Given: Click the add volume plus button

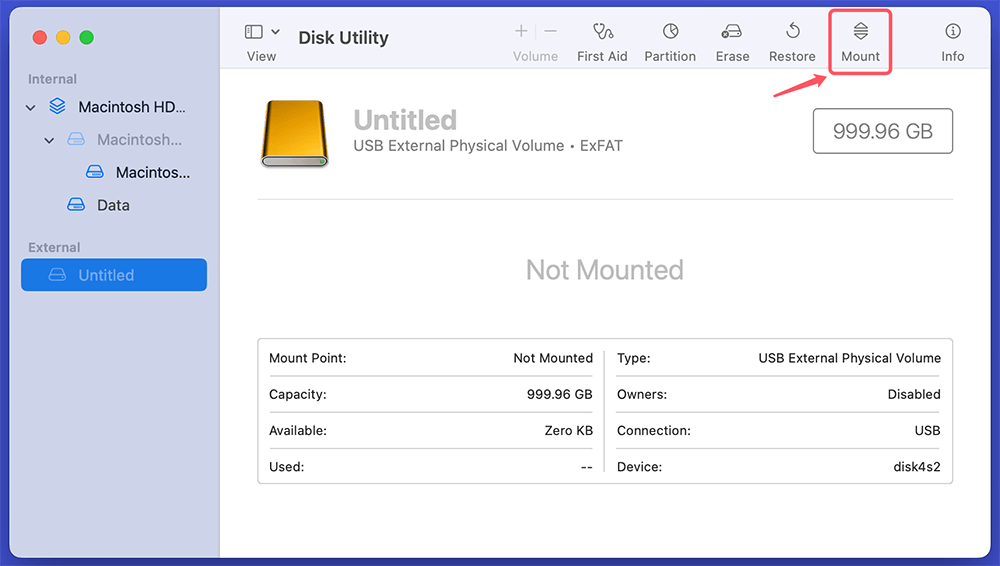Looking at the screenshot, I should click(x=521, y=32).
